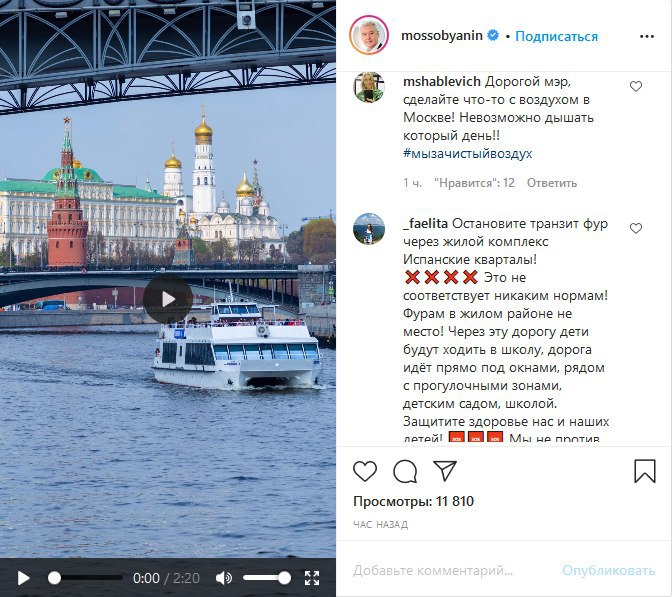Open hashtag #мызачистыйвоздух
The width and height of the screenshot is (672, 597).
[468, 153]
